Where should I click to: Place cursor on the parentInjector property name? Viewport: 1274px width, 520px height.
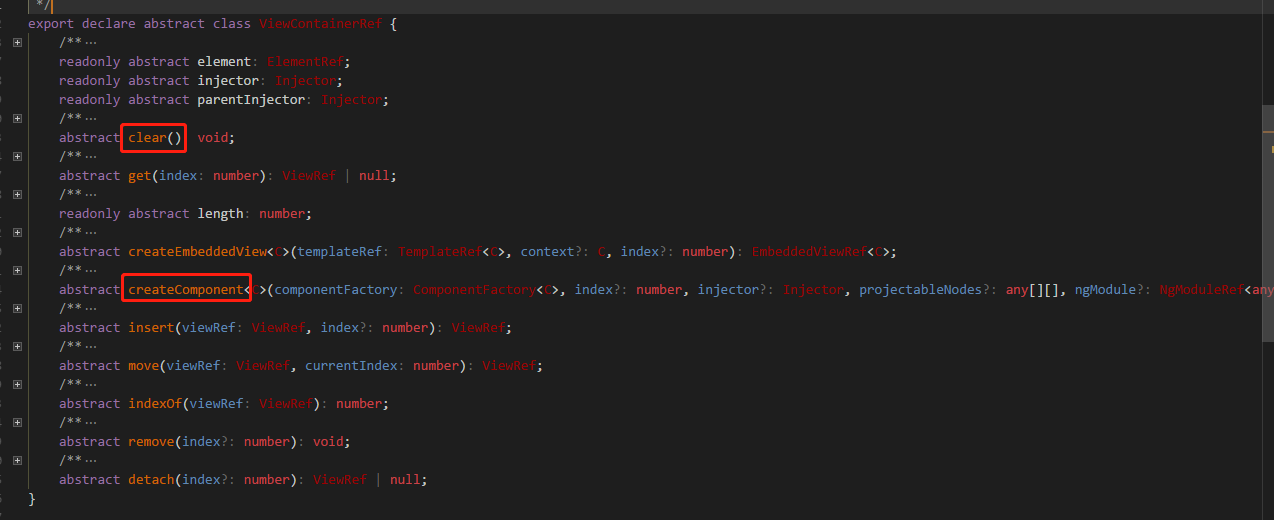click(251, 100)
